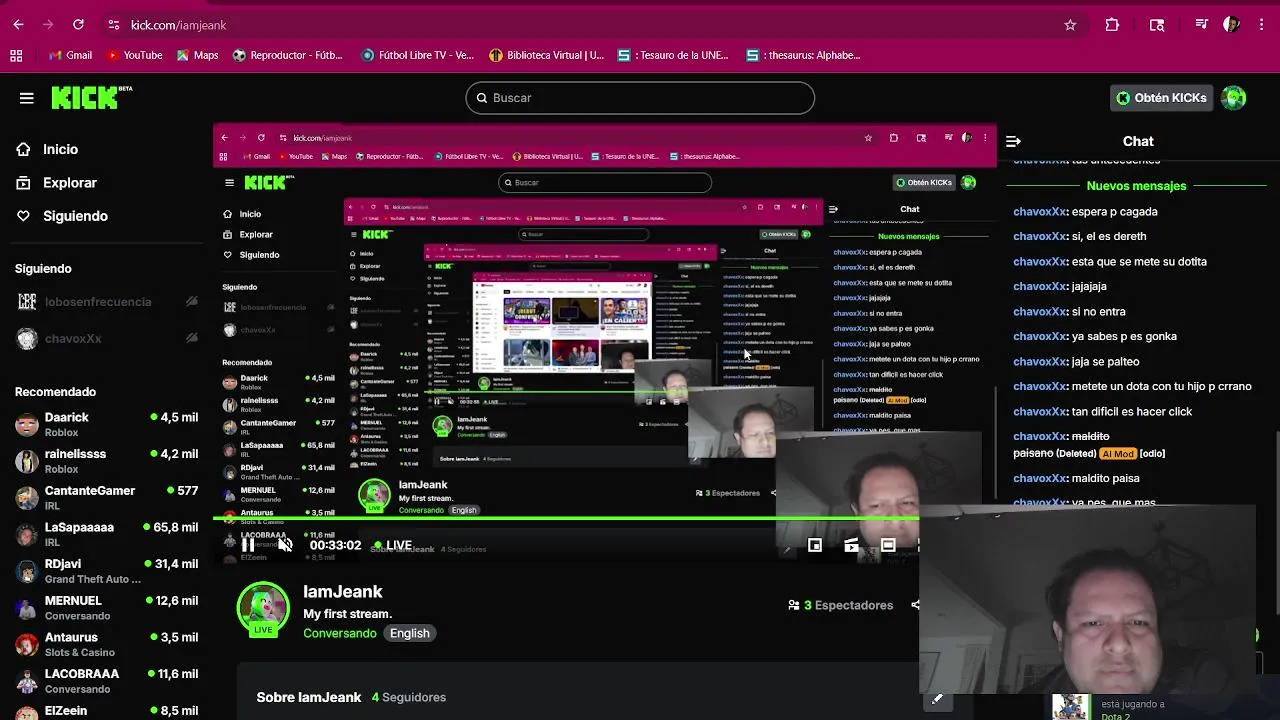Viewport: 1280px width, 720px height.
Task: Click the AI Mod badge in chat
Action: [x=1118, y=454]
